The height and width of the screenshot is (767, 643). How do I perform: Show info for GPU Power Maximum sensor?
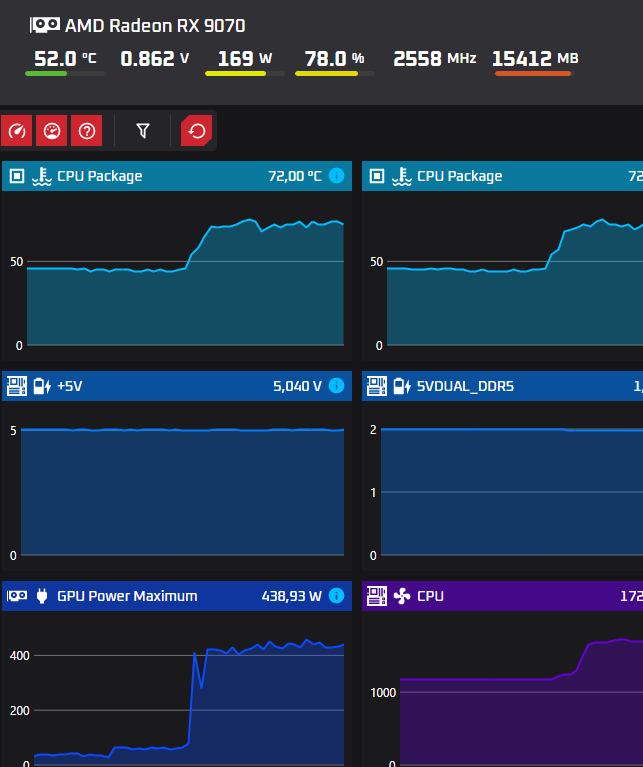(336, 595)
